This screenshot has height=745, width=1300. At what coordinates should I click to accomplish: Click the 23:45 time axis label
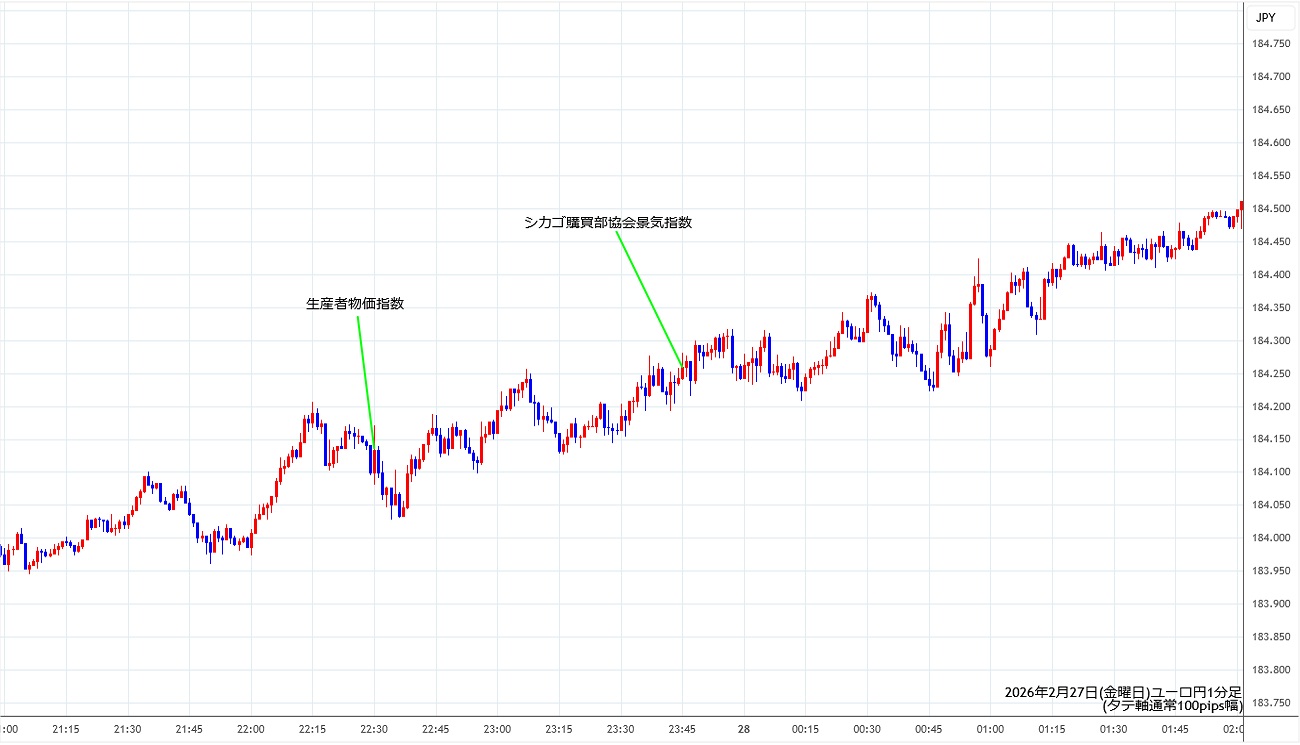[x=682, y=729]
